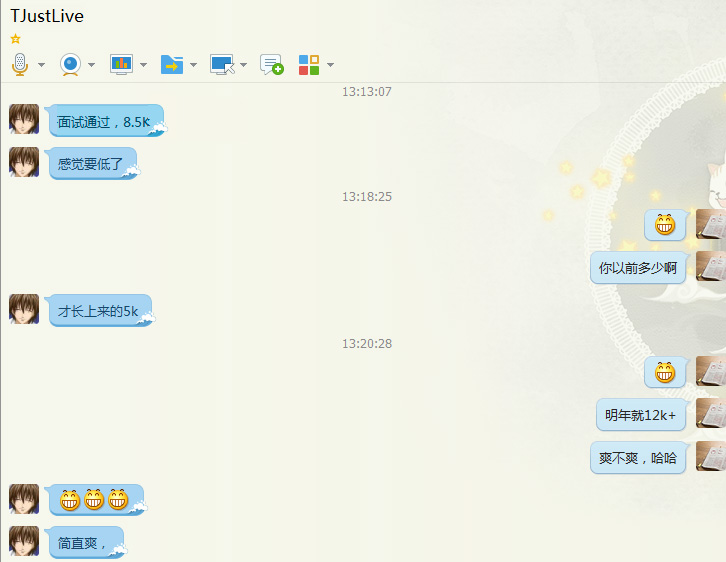
Task: Click the grin emoji sent under 13:18:25
Action: coord(664,225)
